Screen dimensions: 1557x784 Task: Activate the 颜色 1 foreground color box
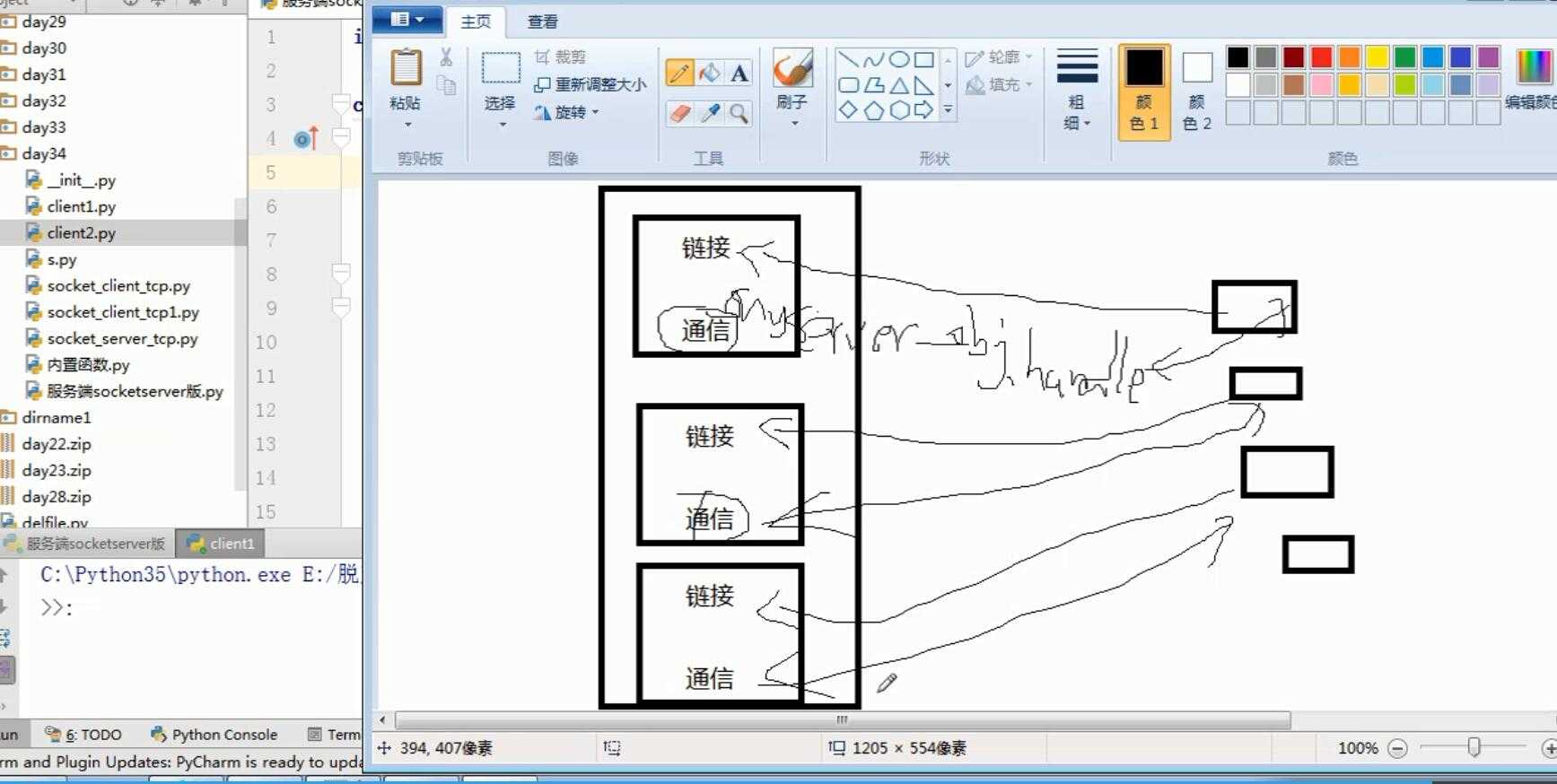coord(1144,91)
